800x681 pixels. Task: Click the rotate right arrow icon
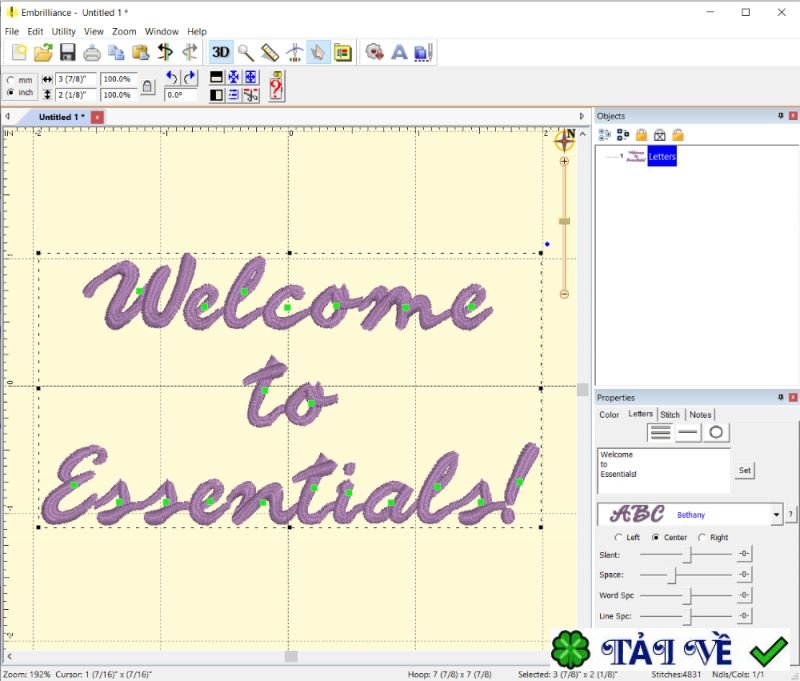[x=190, y=78]
